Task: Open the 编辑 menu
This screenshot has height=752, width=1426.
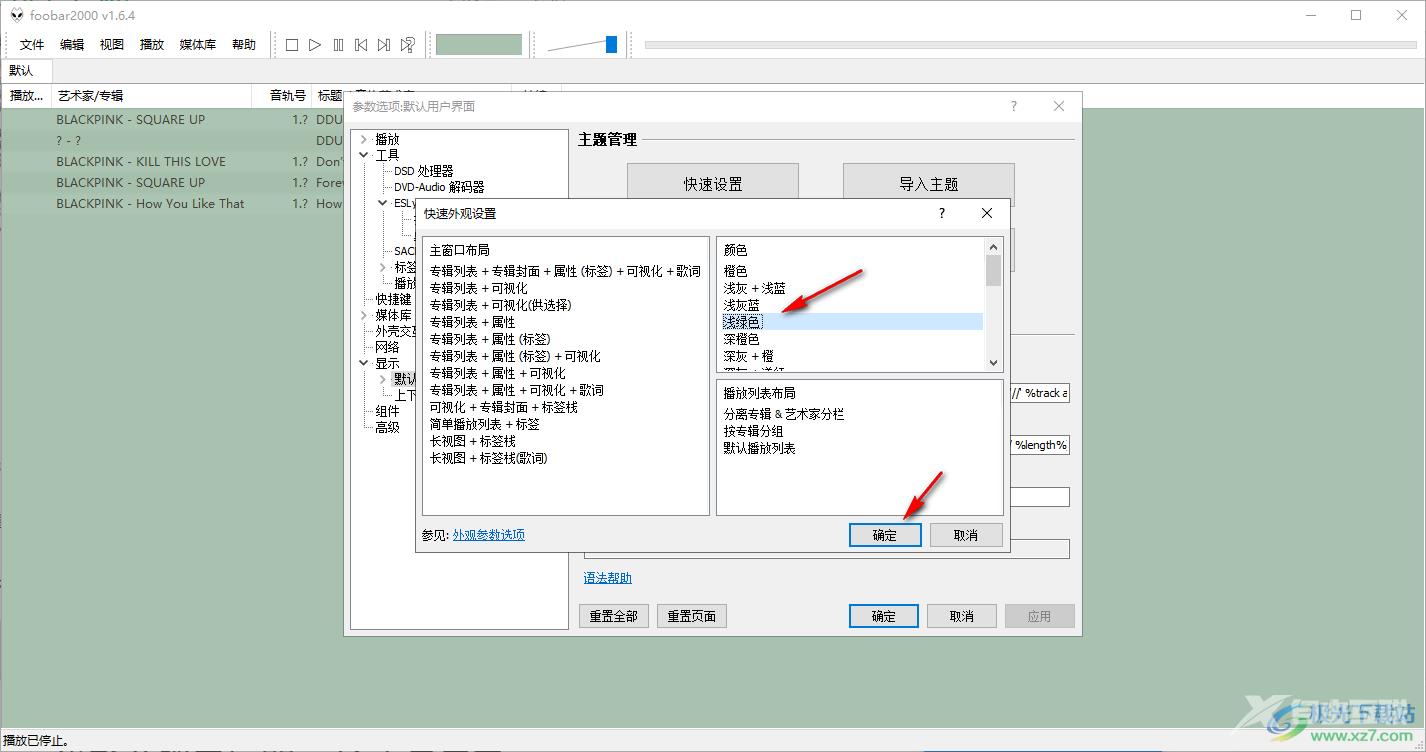Action: coord(72,44)
